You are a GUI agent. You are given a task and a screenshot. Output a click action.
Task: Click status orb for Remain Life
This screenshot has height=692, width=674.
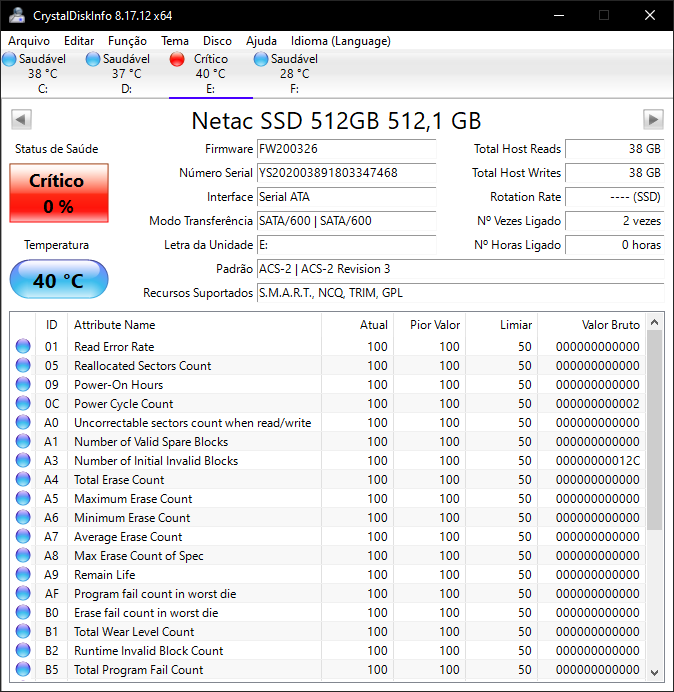point(23,574)
